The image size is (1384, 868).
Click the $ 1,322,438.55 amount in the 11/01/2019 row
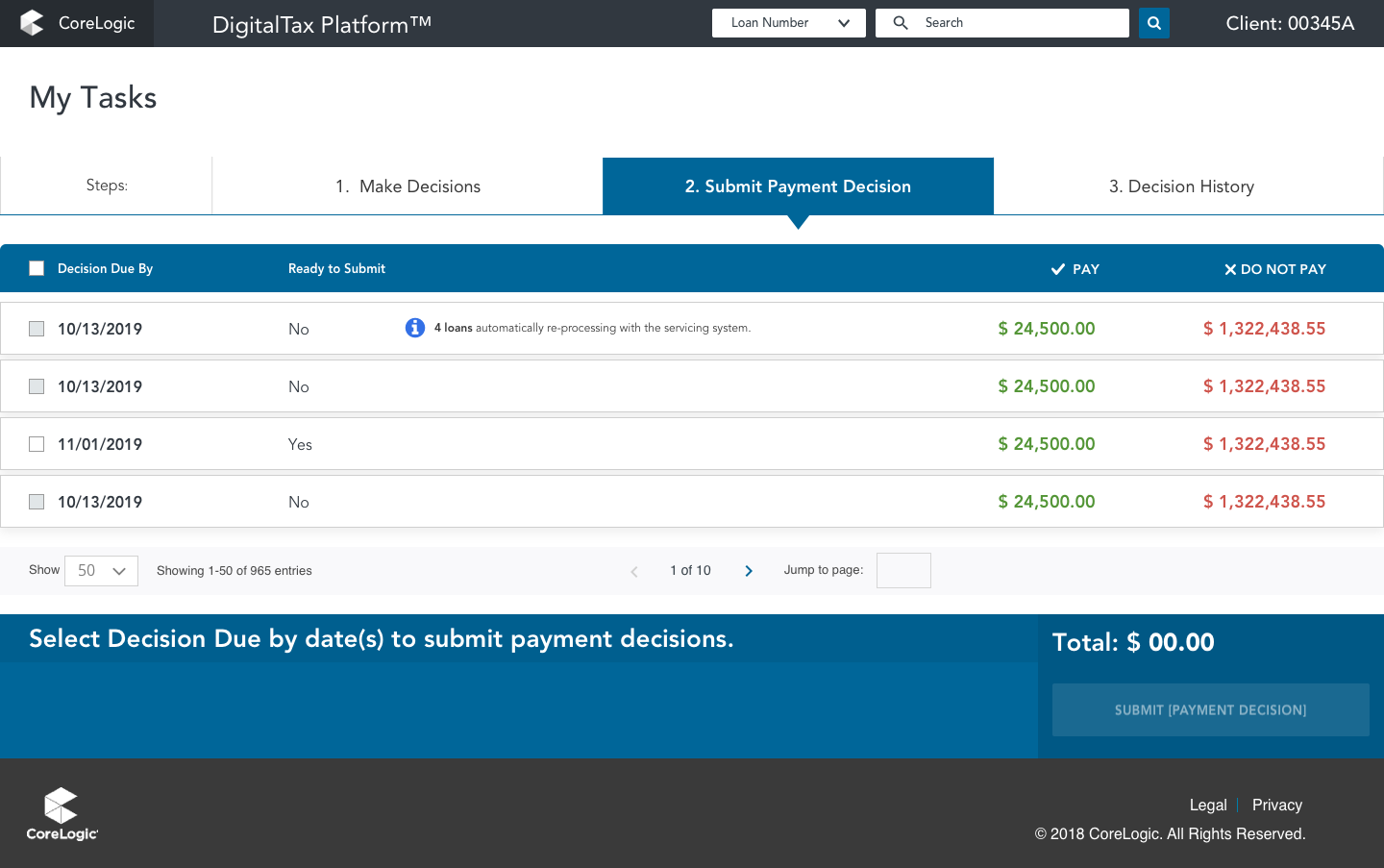pos(1265,444)
